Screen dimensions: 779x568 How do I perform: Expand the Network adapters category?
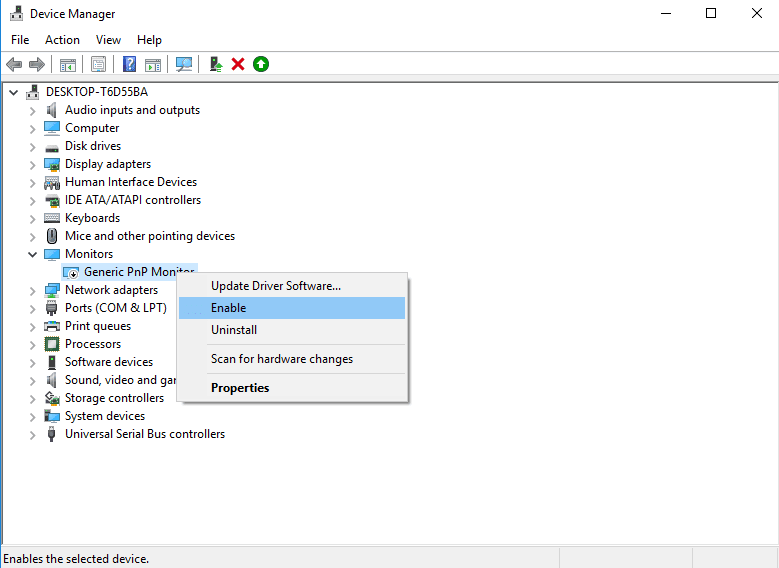[x=32, y=291]
